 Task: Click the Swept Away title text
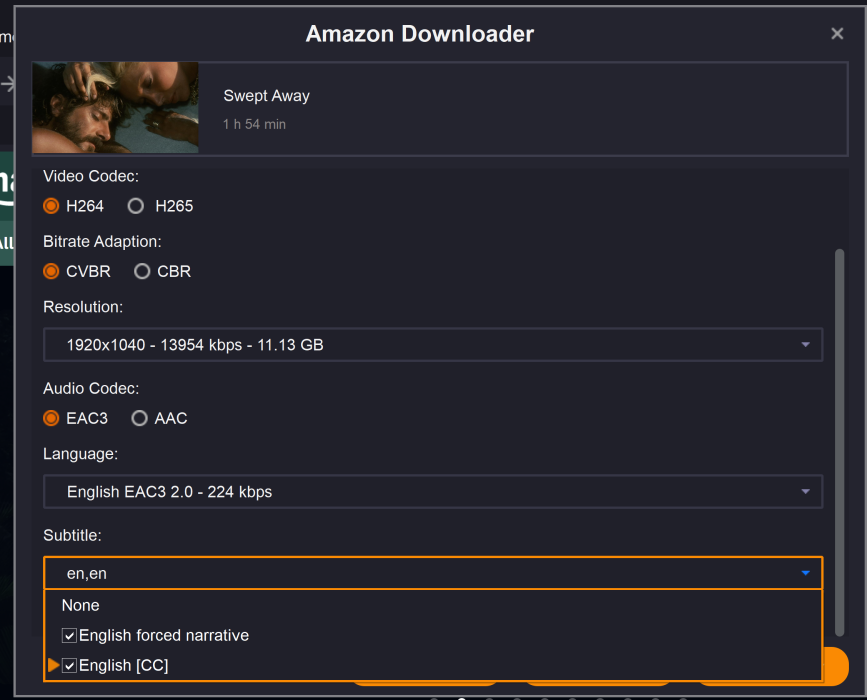tap(266, 96)
